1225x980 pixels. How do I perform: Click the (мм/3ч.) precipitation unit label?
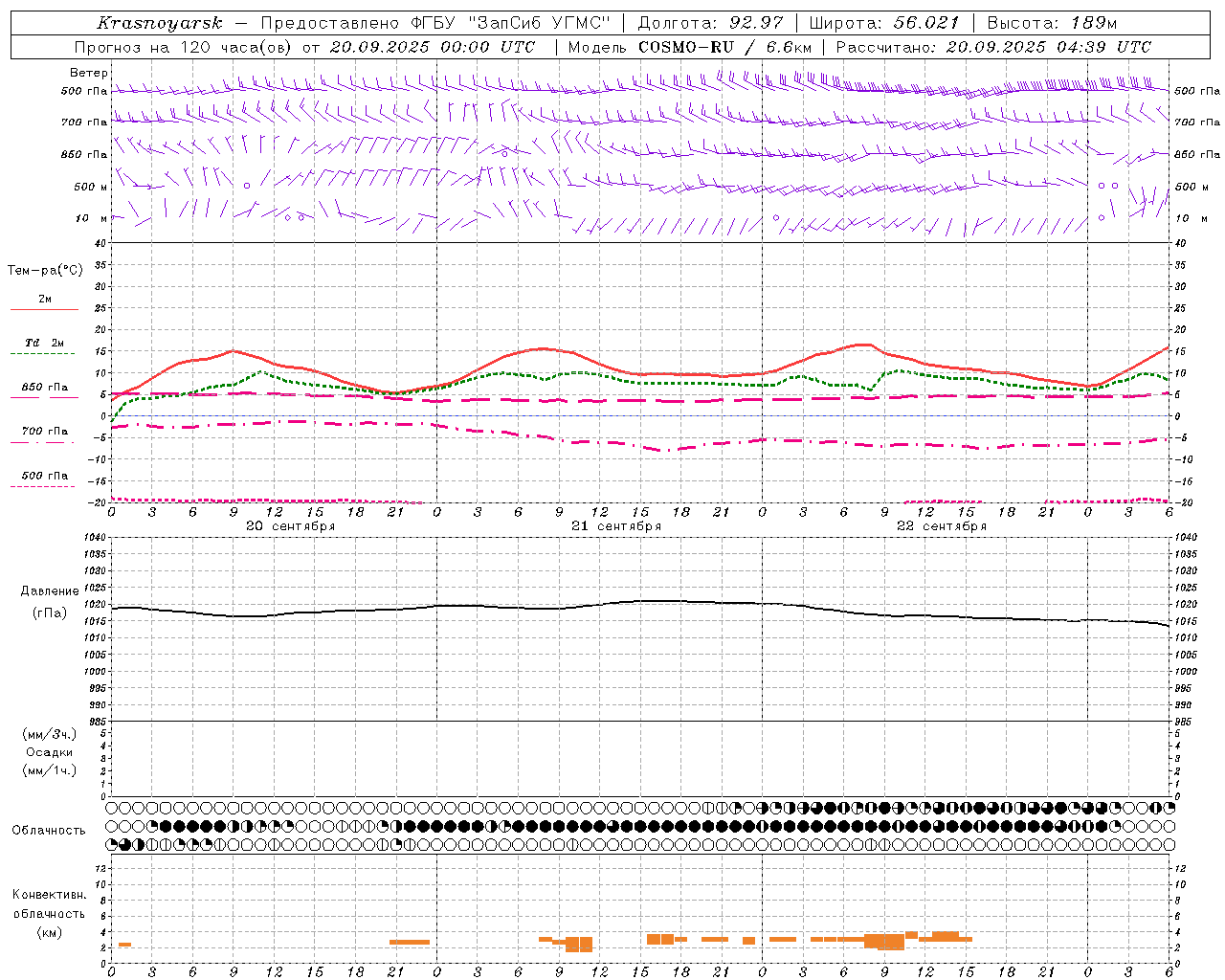tap(50, 735)
